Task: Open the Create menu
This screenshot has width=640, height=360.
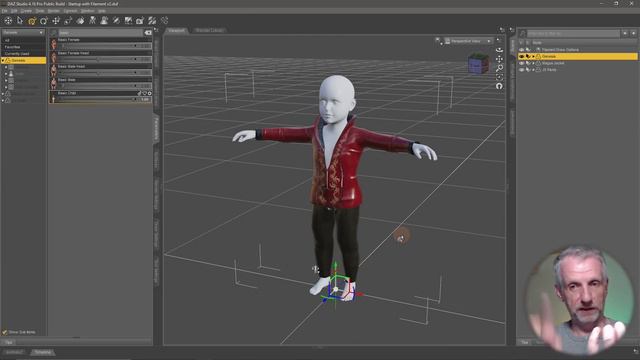Action: tap(26, 11)
